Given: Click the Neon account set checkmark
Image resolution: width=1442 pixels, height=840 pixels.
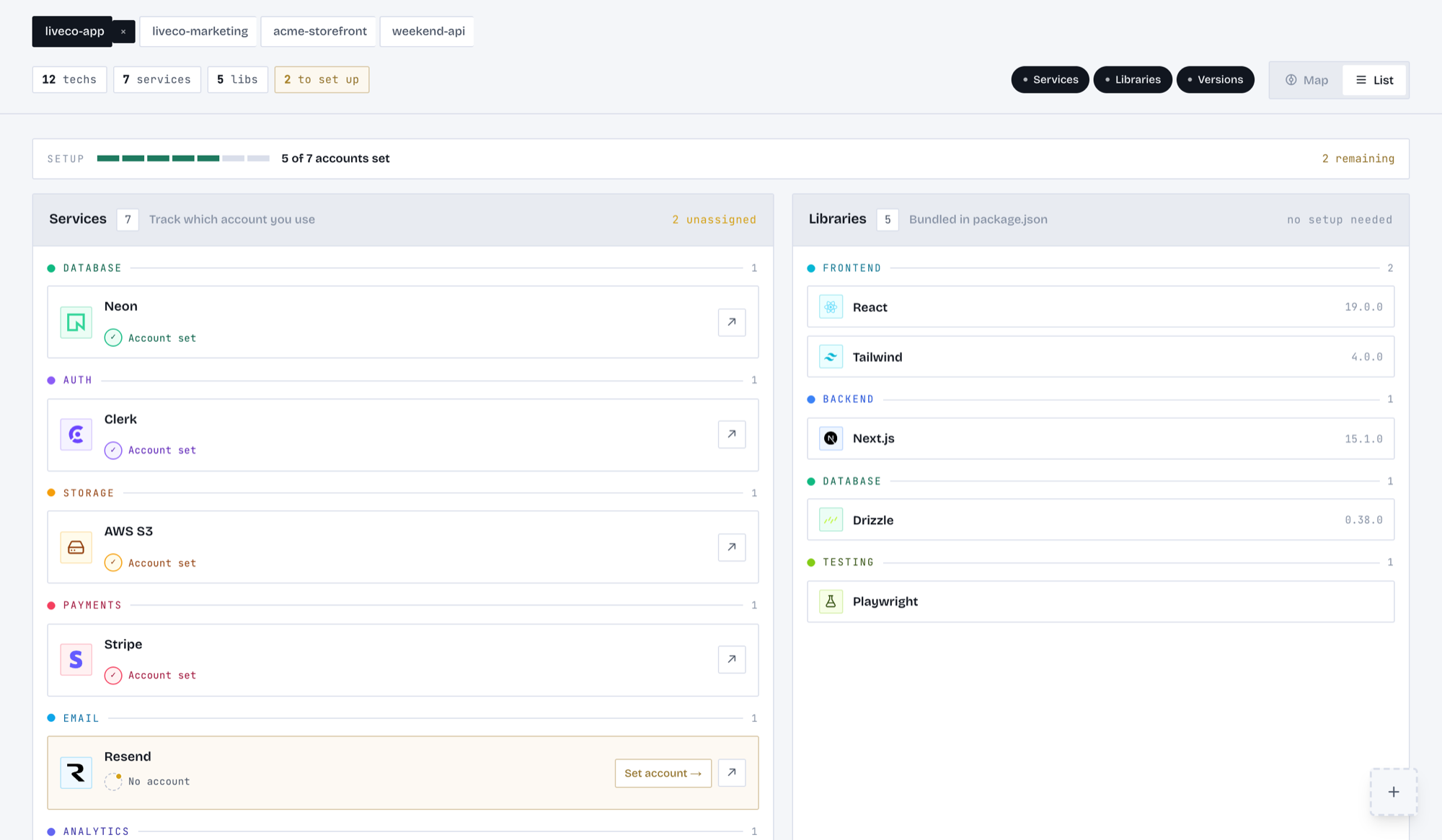Looking at the screenshot, I should click(x=113, y=337).
